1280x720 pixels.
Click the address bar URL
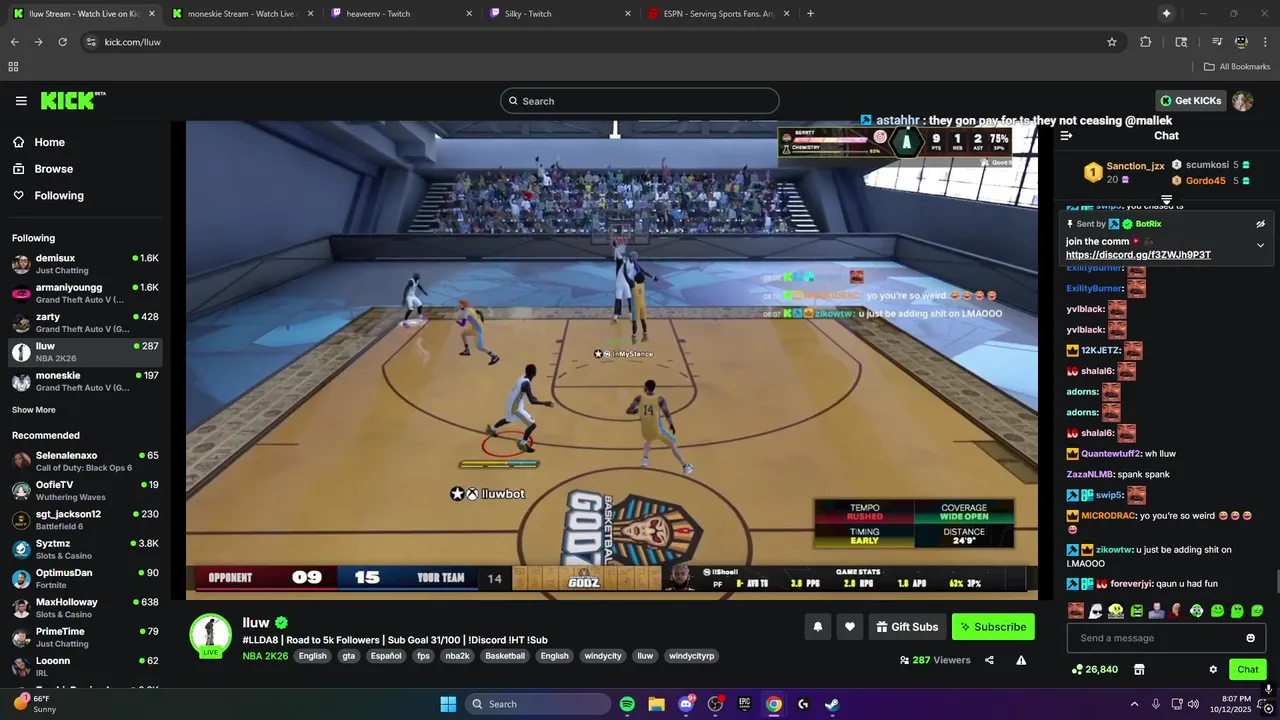click(x=133, y=42)
